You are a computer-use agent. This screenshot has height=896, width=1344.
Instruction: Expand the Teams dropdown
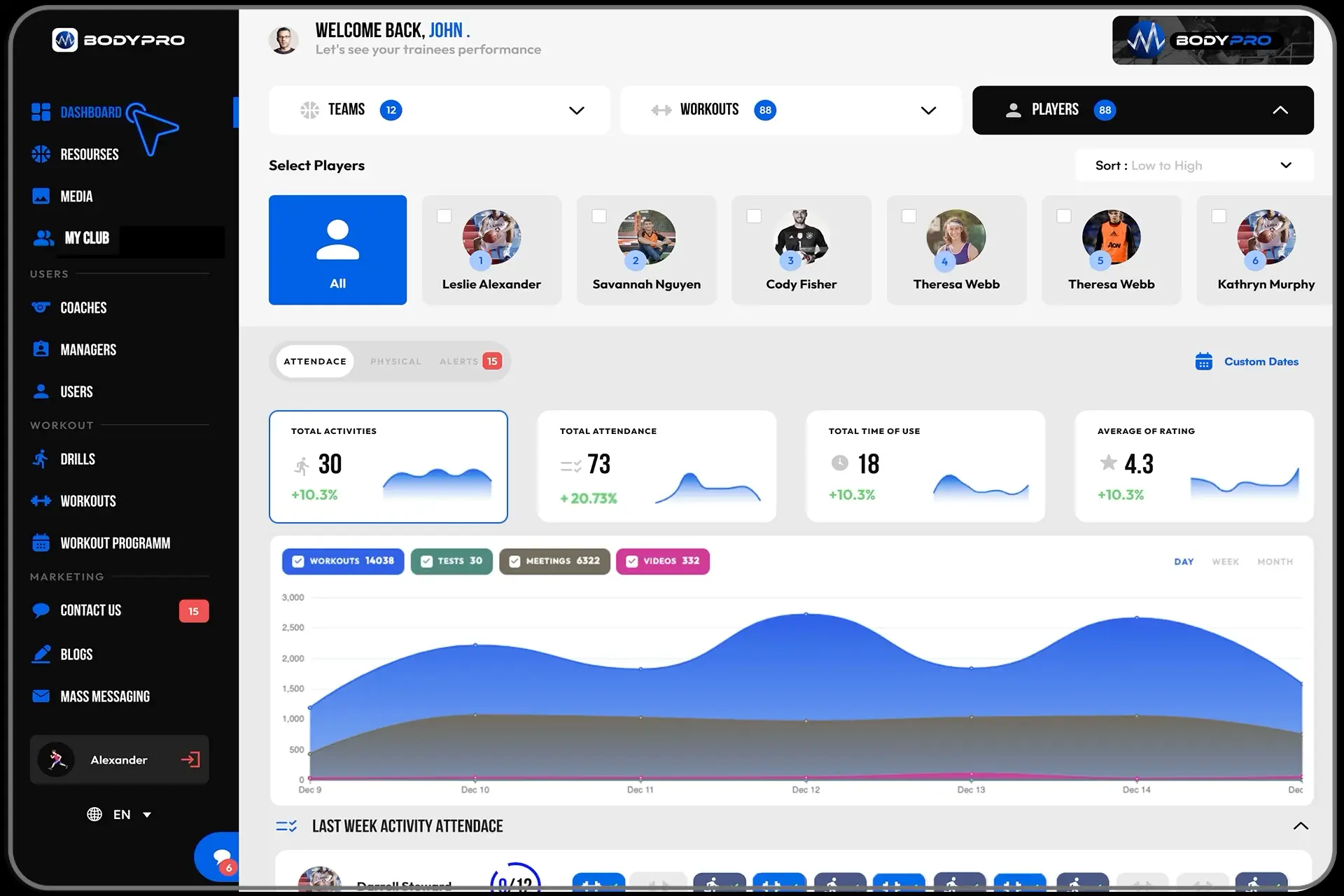click(576, 111)
